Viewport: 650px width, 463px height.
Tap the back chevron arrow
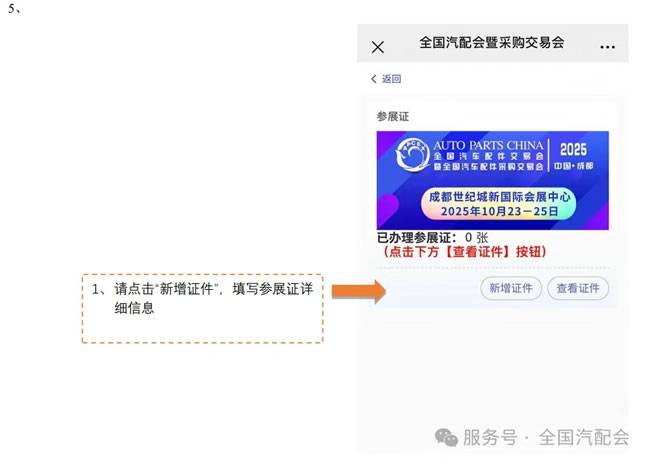click(374, 79)
